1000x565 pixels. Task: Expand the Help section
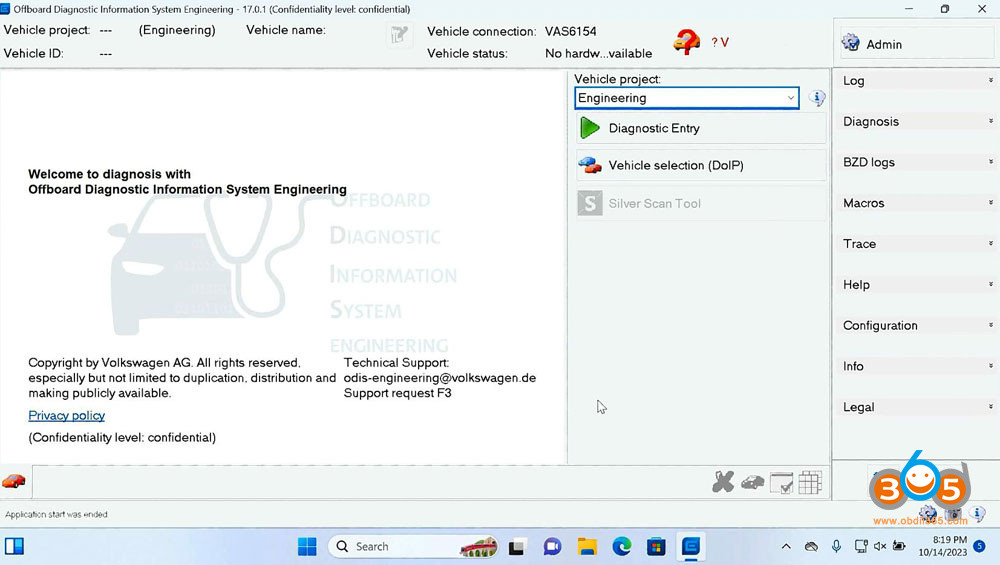[x=916, y=285]
